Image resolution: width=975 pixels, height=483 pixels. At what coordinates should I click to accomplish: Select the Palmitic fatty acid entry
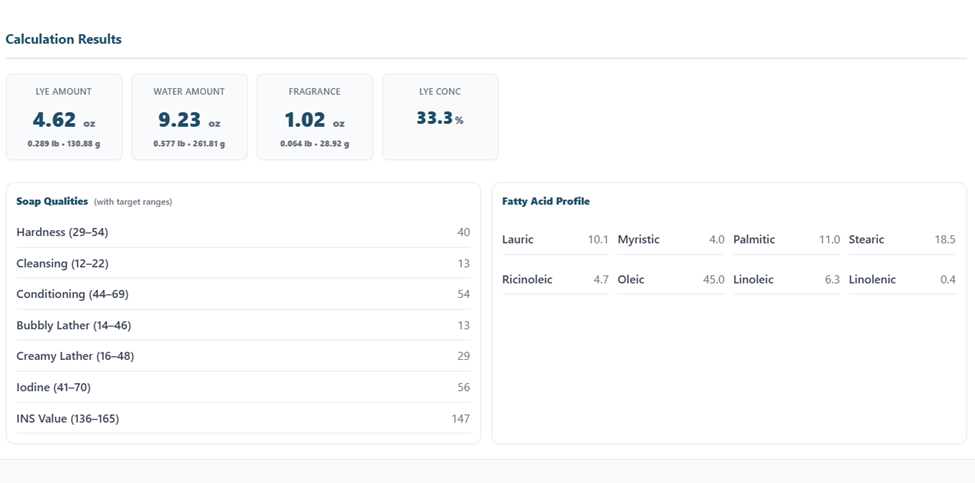[x=786, y=240]
